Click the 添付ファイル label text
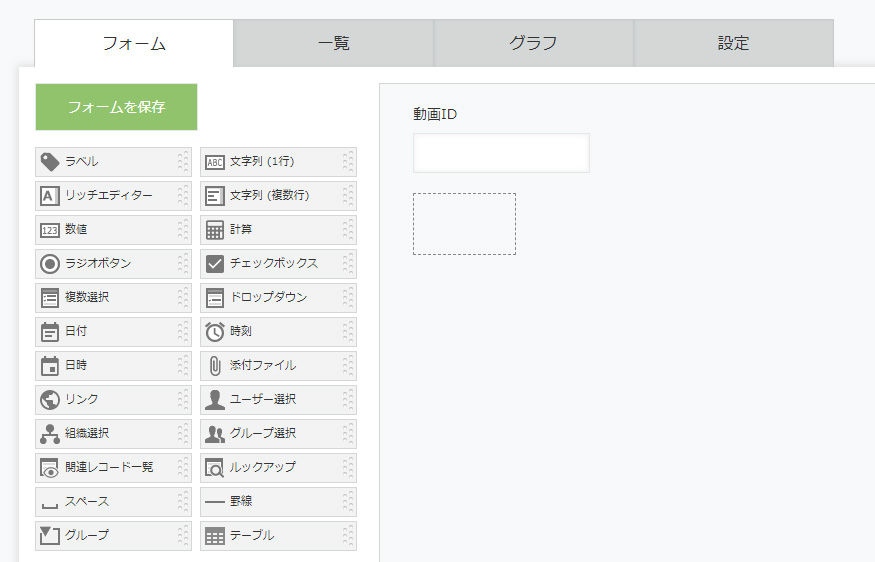 pyautogui.click(x=263, y=365)
